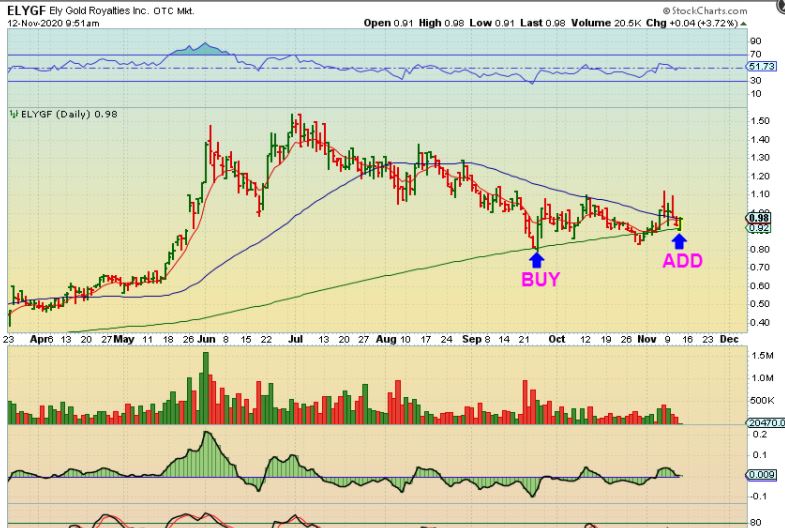Click the 0.009 MACD histogram value flag
The image size is (785, 528).
pos(761,474)
